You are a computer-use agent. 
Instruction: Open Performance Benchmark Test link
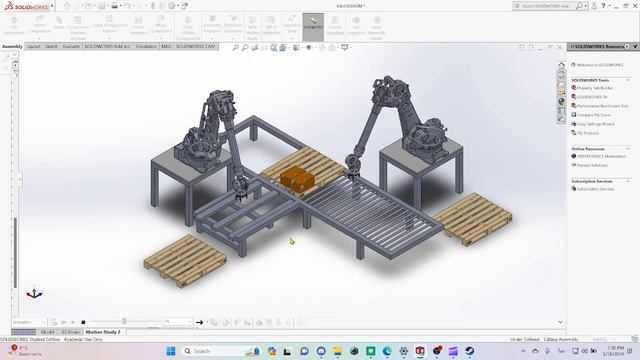coord(602,106)
